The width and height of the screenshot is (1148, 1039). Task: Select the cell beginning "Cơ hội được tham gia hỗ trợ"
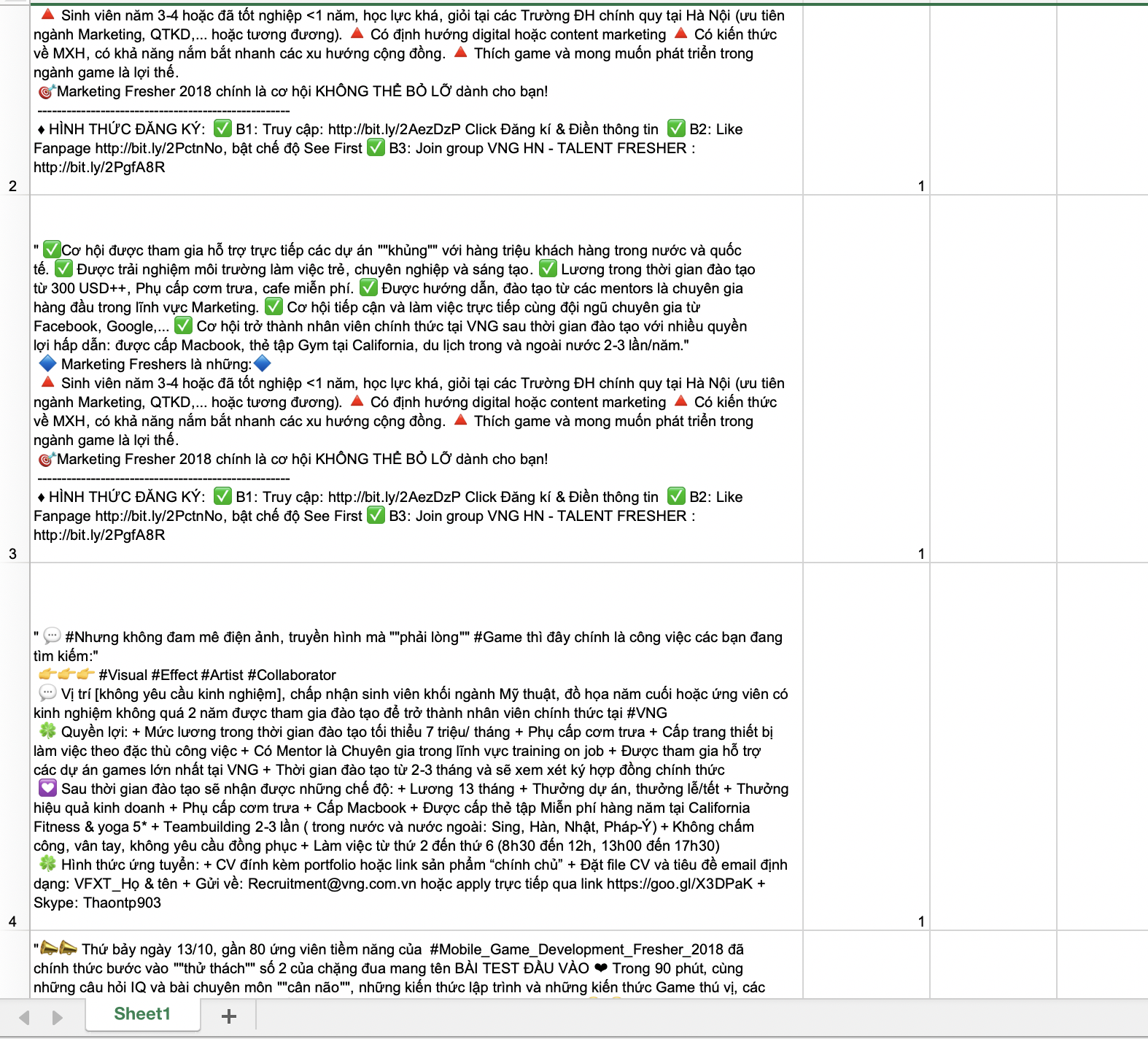[x=416, y=379]
